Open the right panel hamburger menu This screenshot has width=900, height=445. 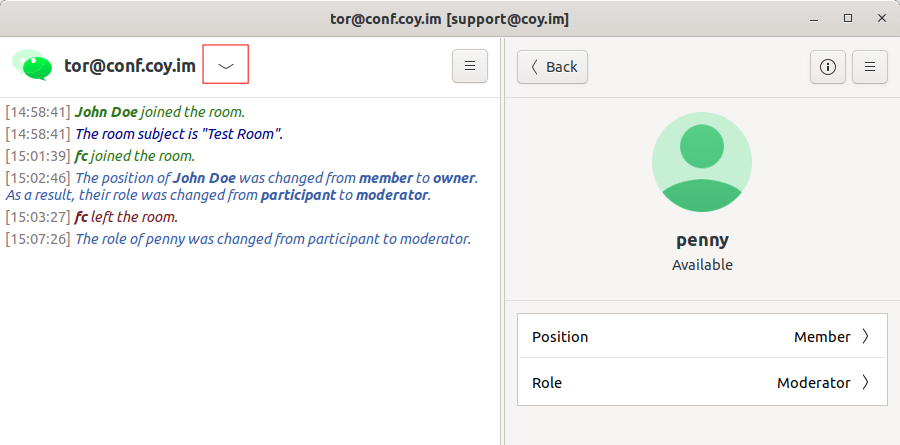870,67
